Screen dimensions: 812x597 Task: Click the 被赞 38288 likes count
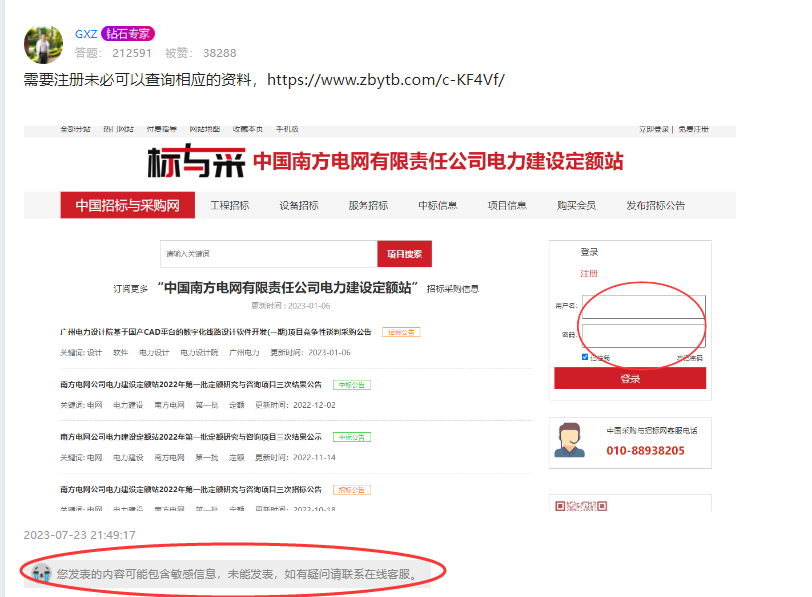(x=200, y=53)
